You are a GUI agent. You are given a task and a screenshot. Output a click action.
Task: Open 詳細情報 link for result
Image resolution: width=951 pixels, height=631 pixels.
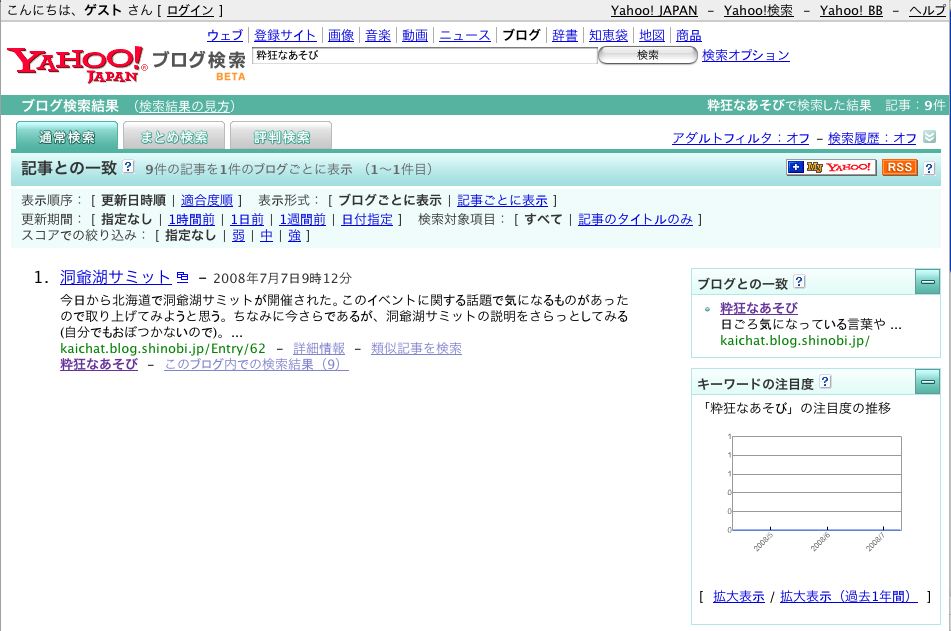click(x=319, y=348)
